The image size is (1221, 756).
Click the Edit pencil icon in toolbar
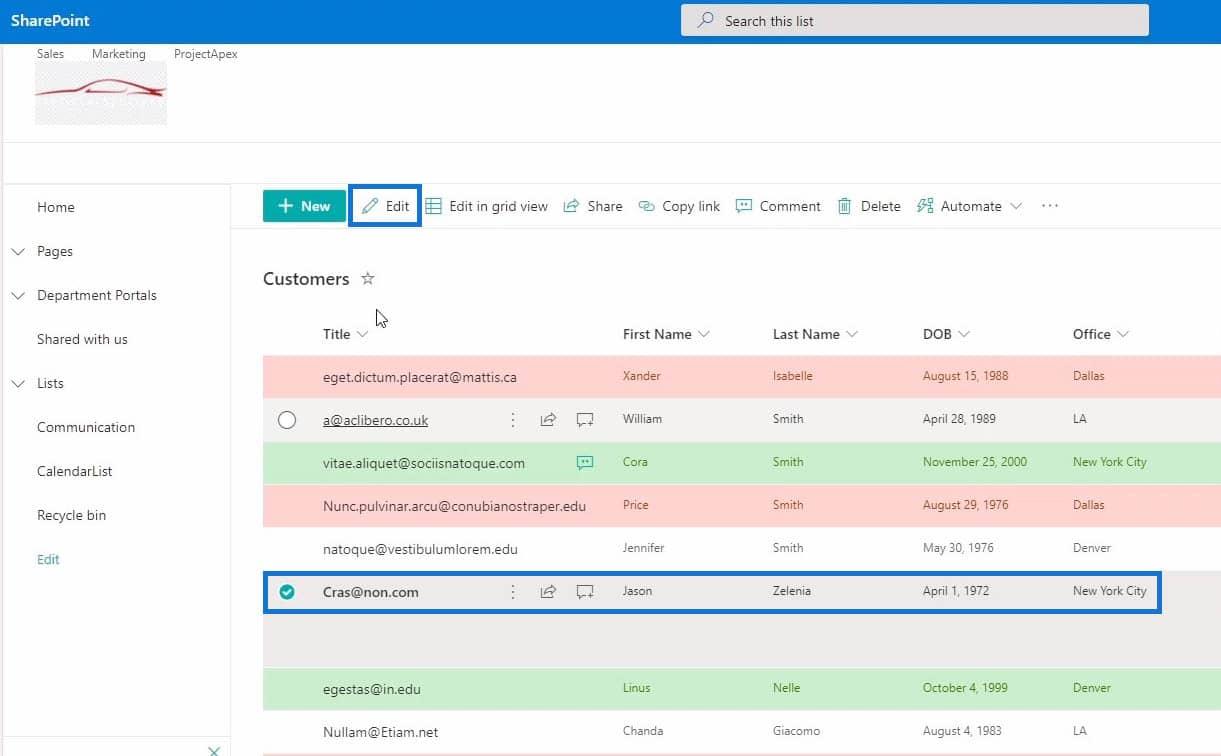[x=370, y=206]
